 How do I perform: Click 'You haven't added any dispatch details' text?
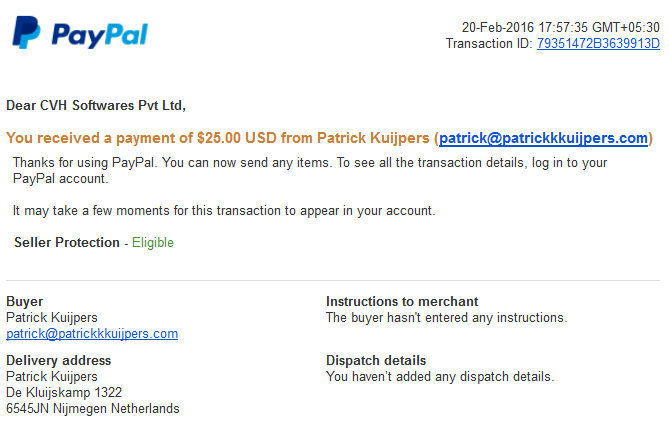pos(440,377)
